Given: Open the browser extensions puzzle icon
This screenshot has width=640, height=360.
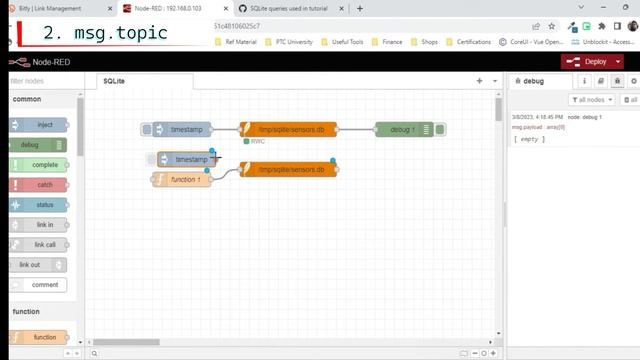Looking at the screenshot, I should [602, 27].
